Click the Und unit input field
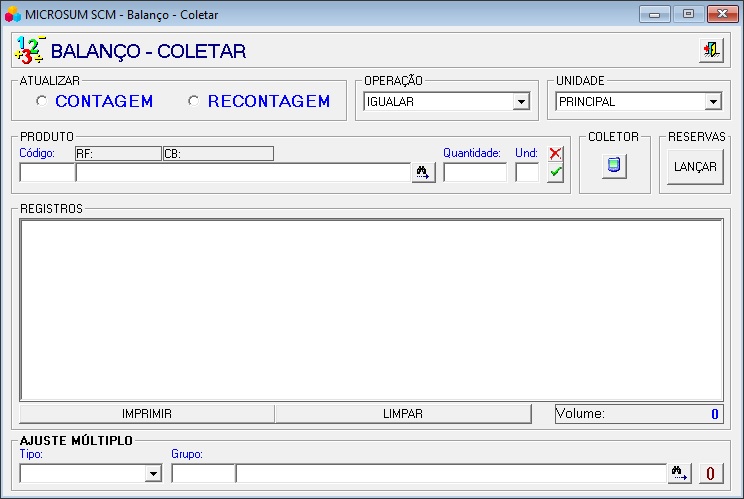The image size is (744, 499). (527, 172)
